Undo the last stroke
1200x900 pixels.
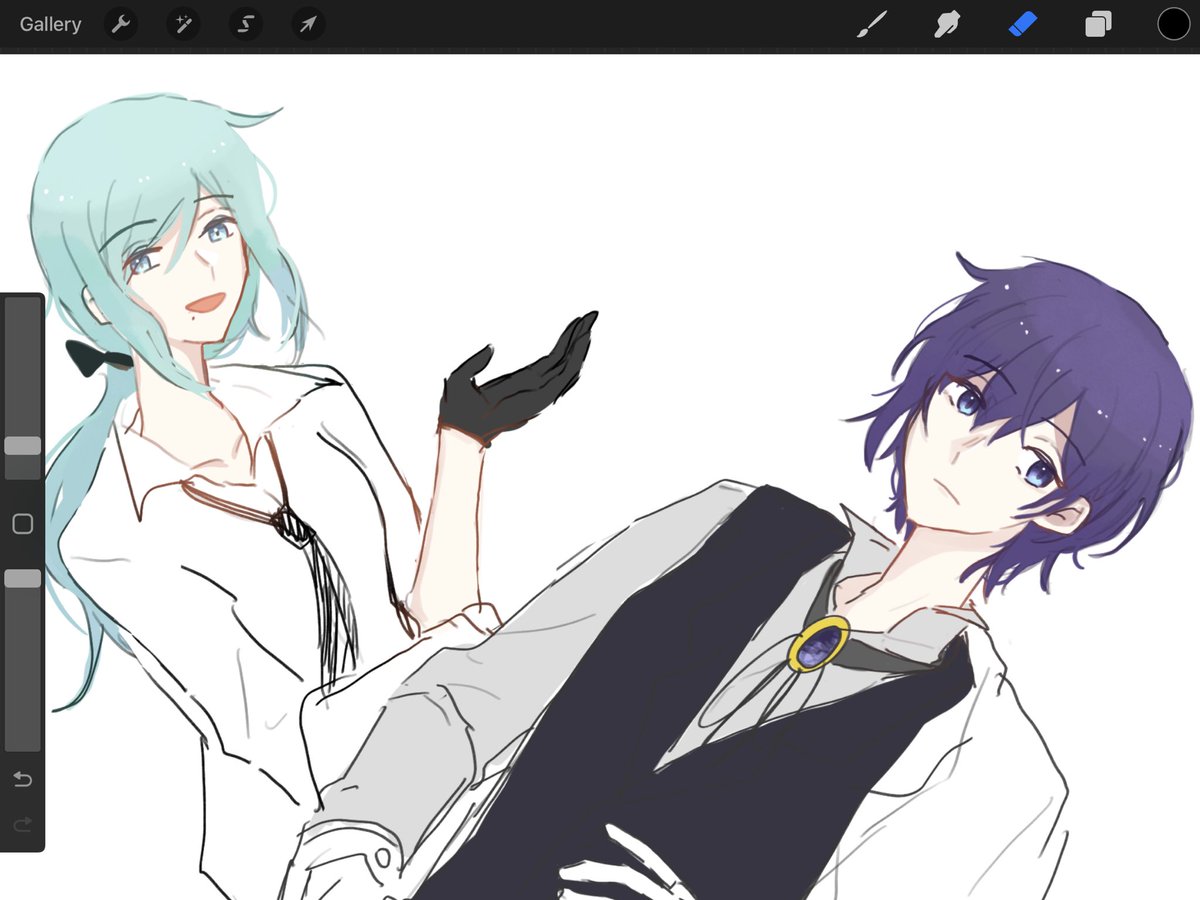(22, 779)
